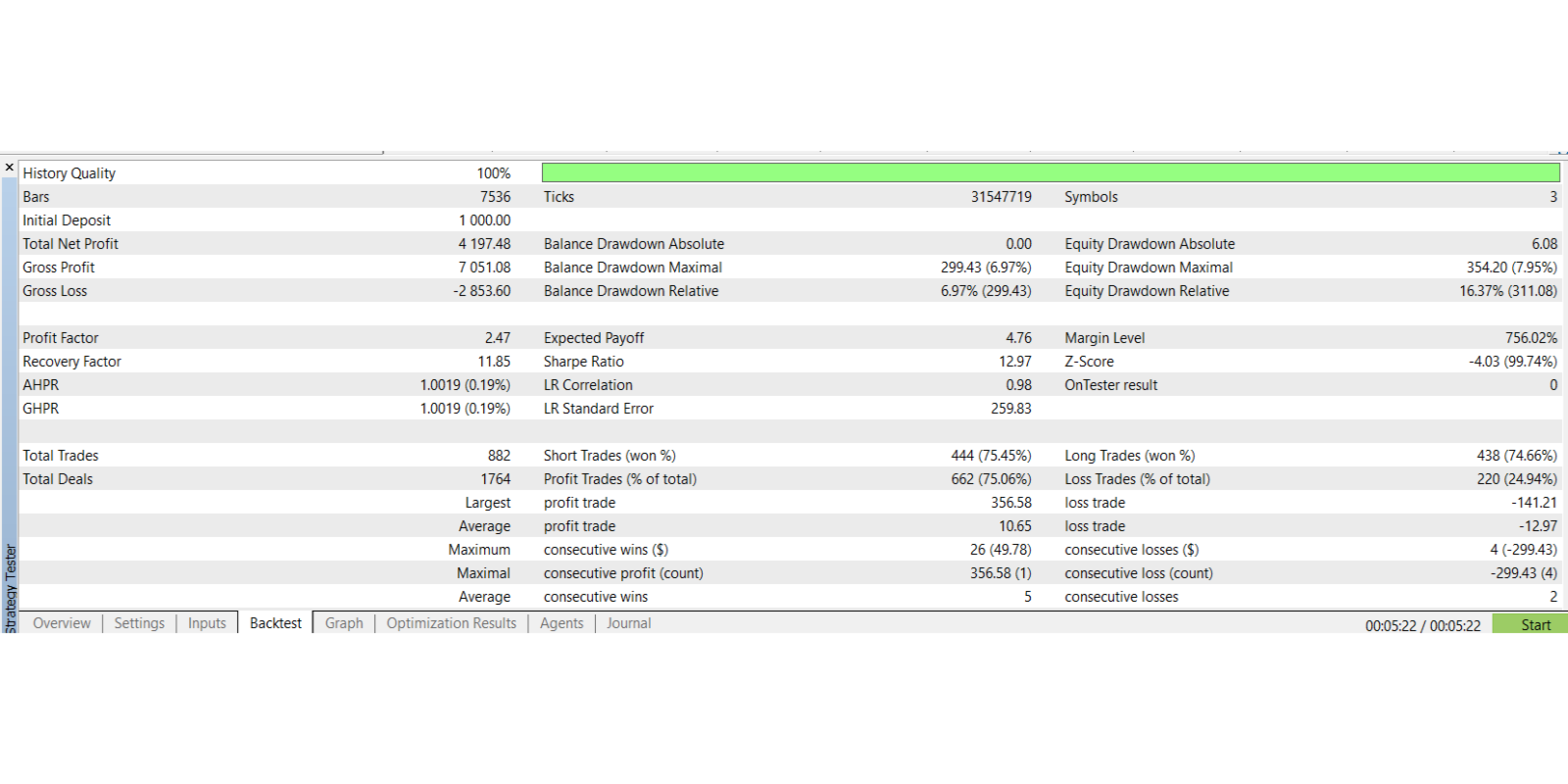Select Balance Drawdown Relative value 6.97% (299.43)
This screenshot has width=1568, height=784.
coord(986,291)
